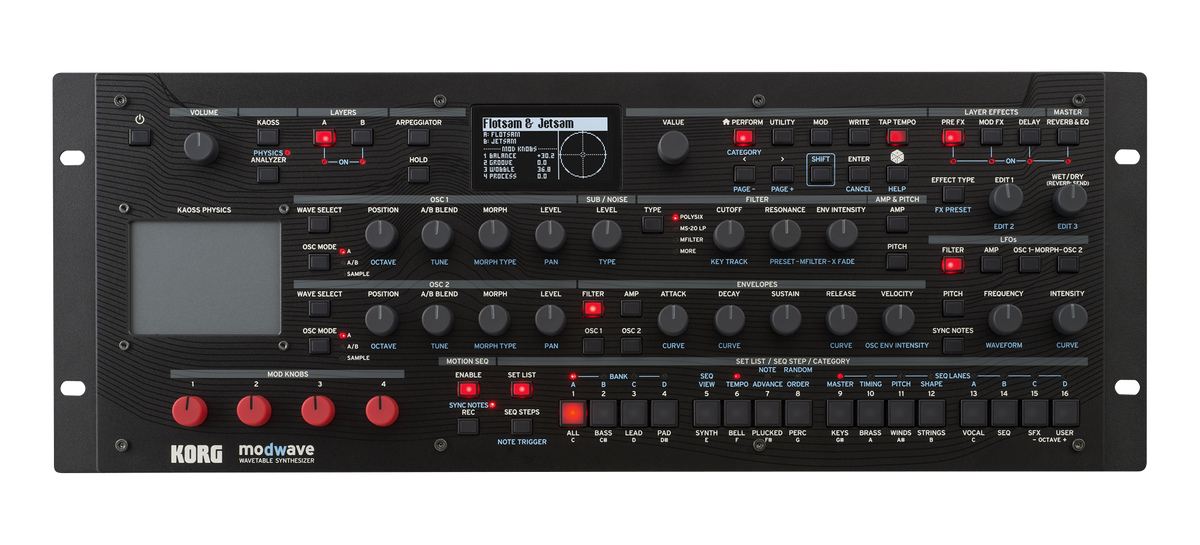Tap step button 14 labeled SEQ
The image size is (1200, 545).
(x=1004, y=413)
